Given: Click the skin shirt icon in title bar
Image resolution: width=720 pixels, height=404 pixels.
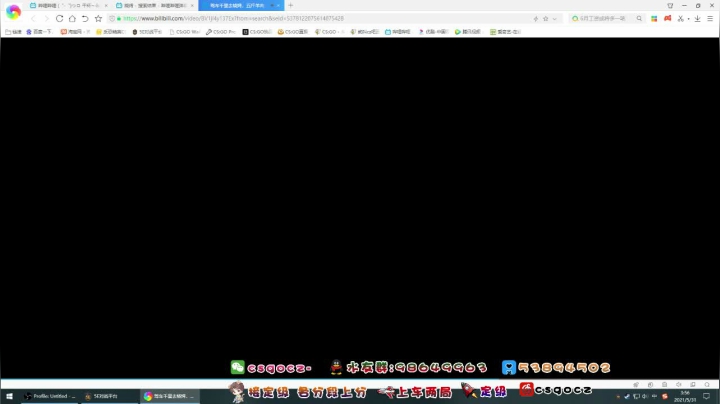Looking at the screenshot, I should [670, 6].
